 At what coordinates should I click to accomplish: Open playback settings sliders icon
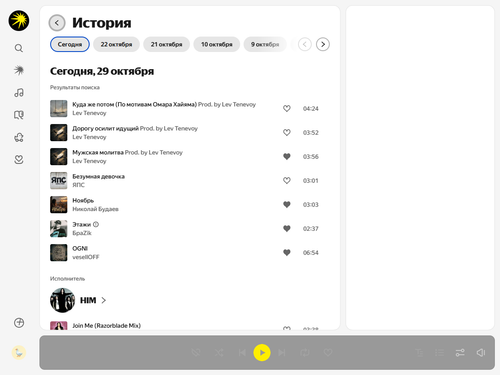[x=460, y=353]
